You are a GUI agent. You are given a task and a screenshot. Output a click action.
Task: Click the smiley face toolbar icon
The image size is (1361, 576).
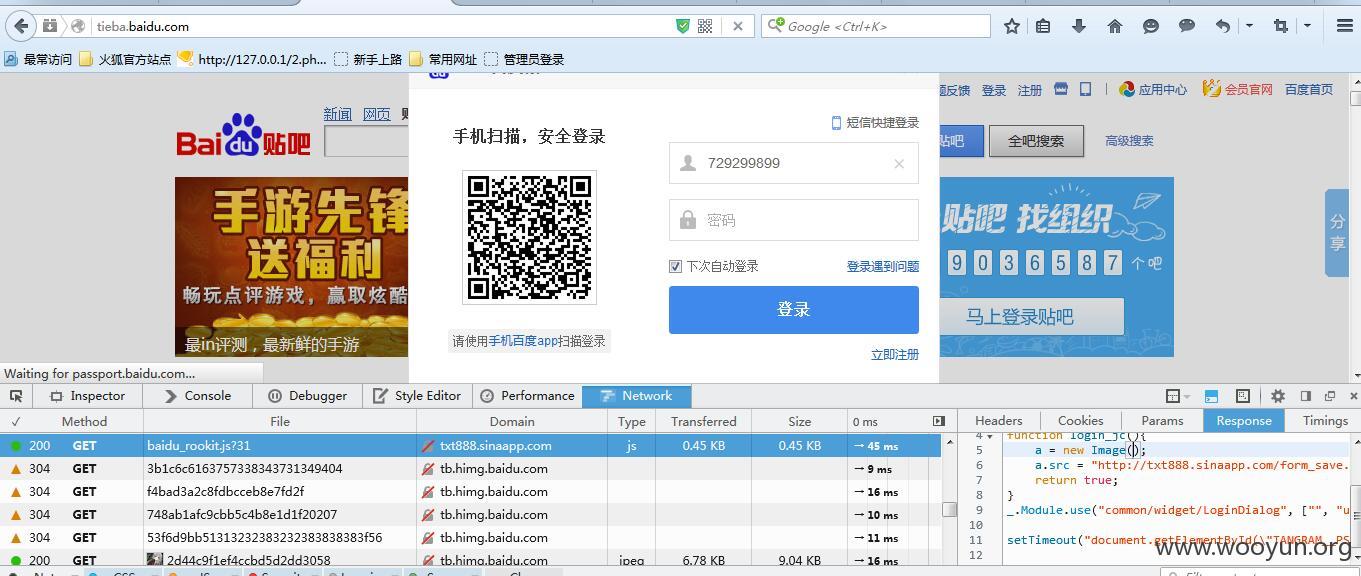(x=1151, y=26)
